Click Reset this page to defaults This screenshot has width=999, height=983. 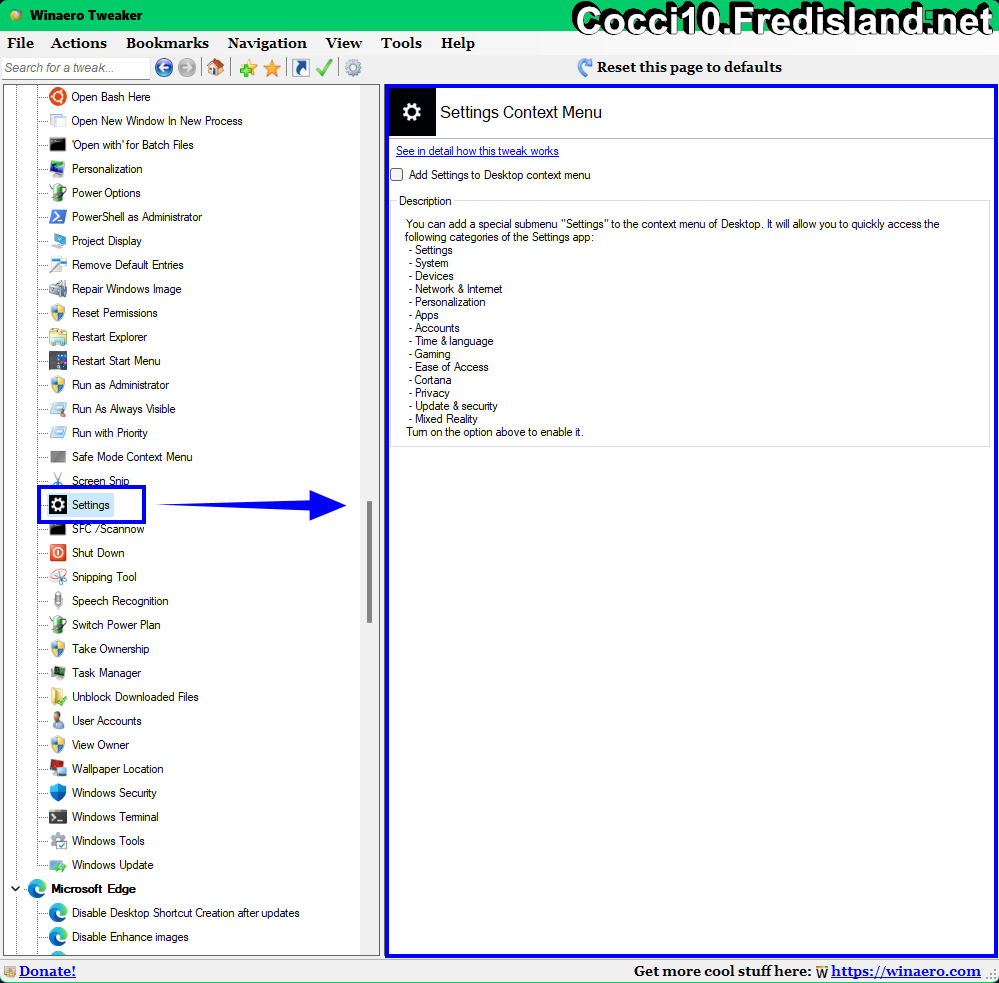tap(680, 67)
